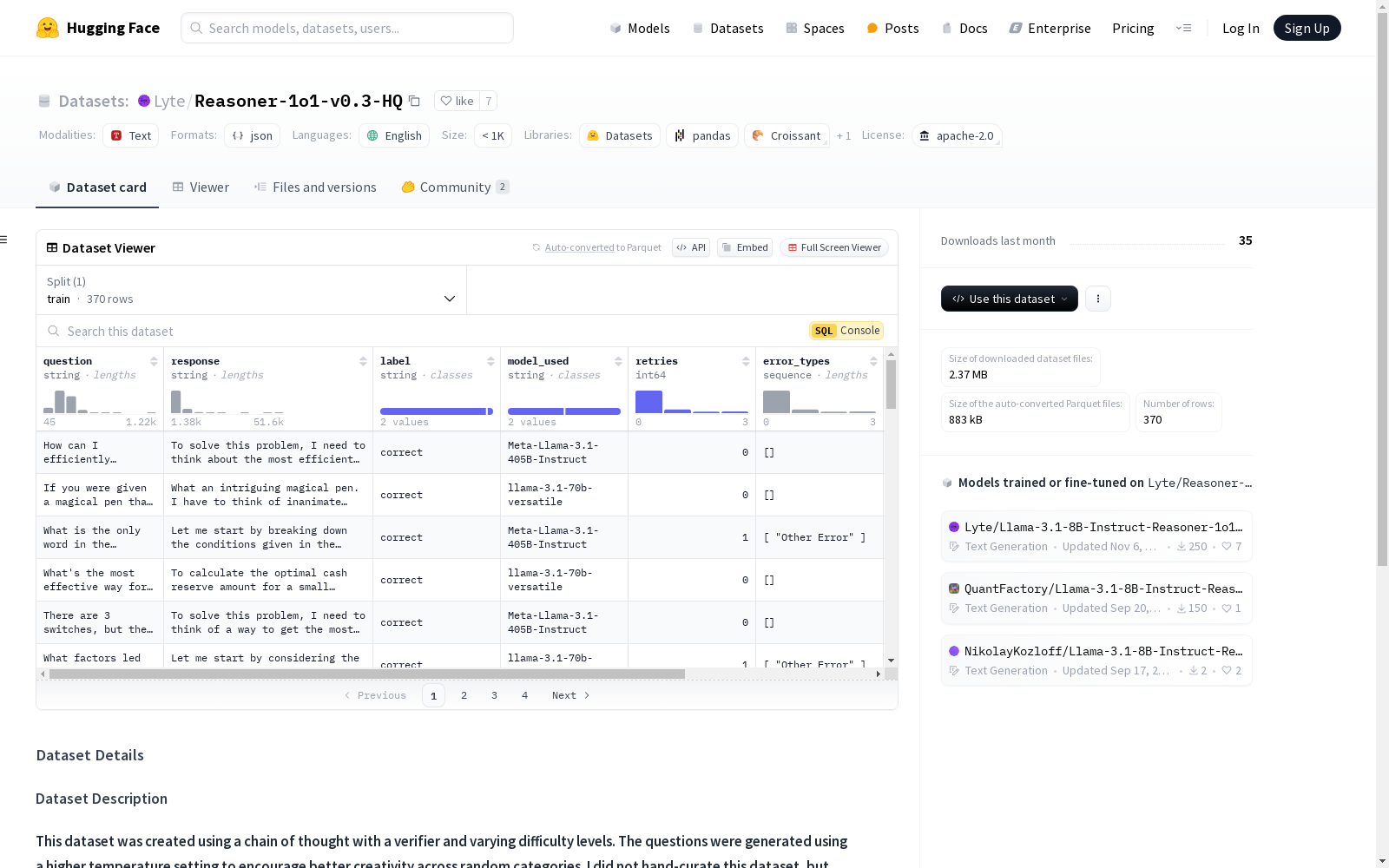Sort the question column

154,361
